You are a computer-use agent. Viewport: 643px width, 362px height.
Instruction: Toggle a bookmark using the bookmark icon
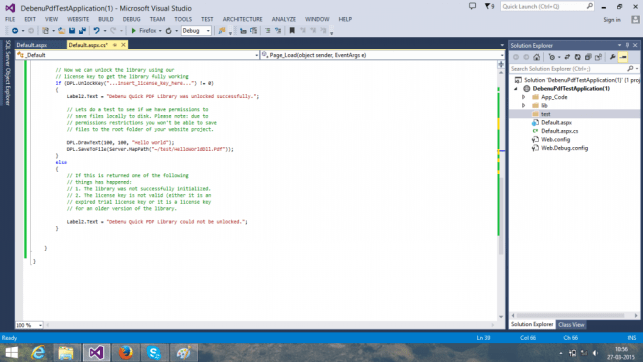[292, 31]
